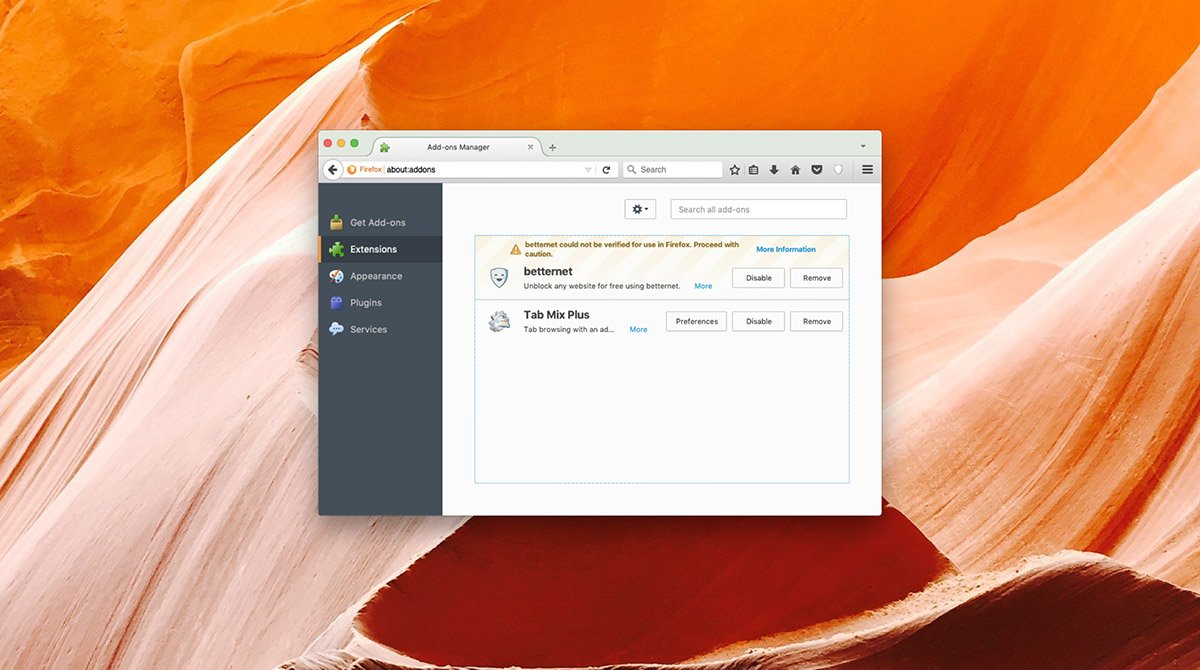Open the Services category
The image size is (1200, 670).
(380, 329)
